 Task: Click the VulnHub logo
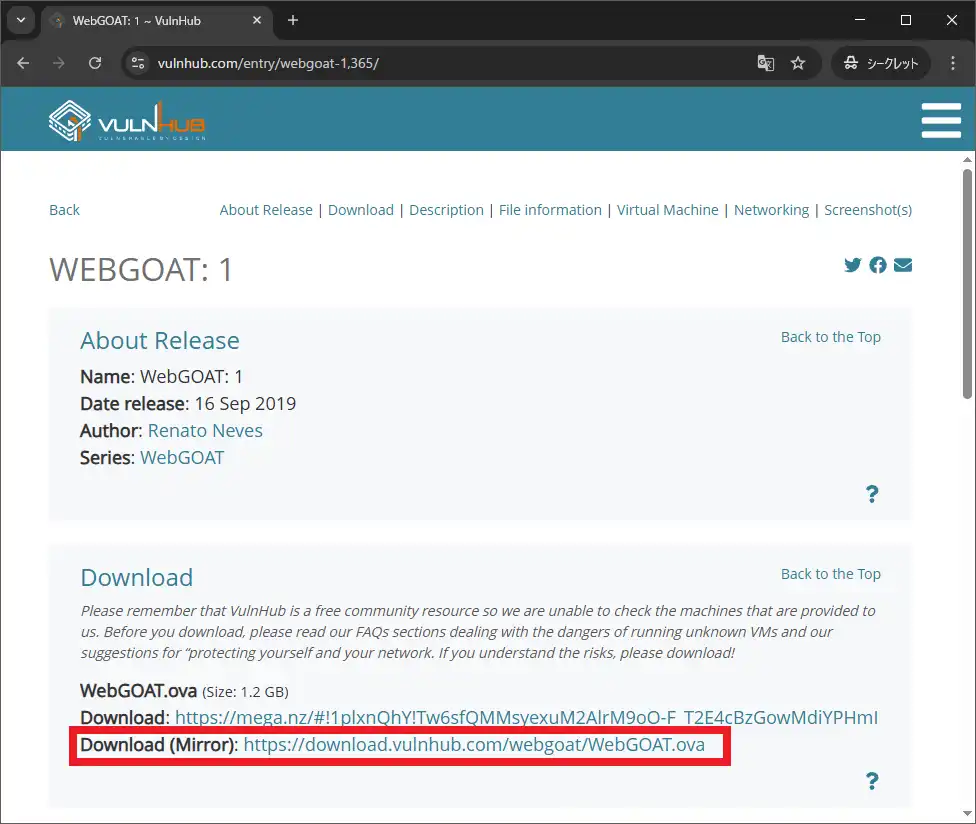(x=127, y=122)
